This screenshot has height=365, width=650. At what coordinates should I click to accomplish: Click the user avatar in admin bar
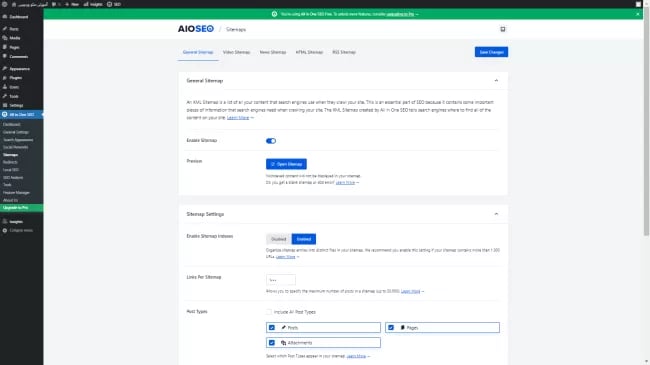coord(638,4)
